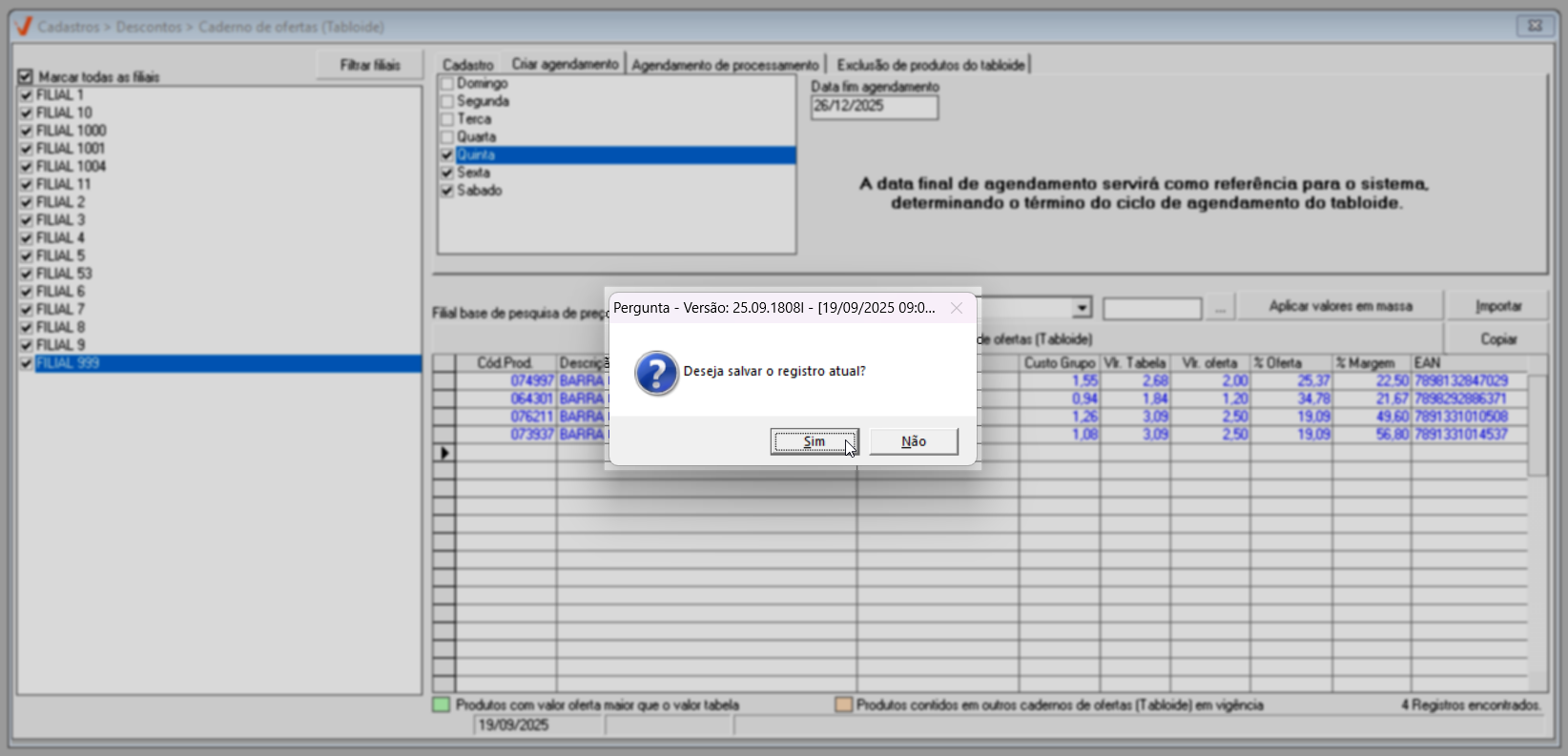The height and width of the screenshot is (756, 1568).
Task: Click the Cód.Prod. column header
Action: click(505, 363)
